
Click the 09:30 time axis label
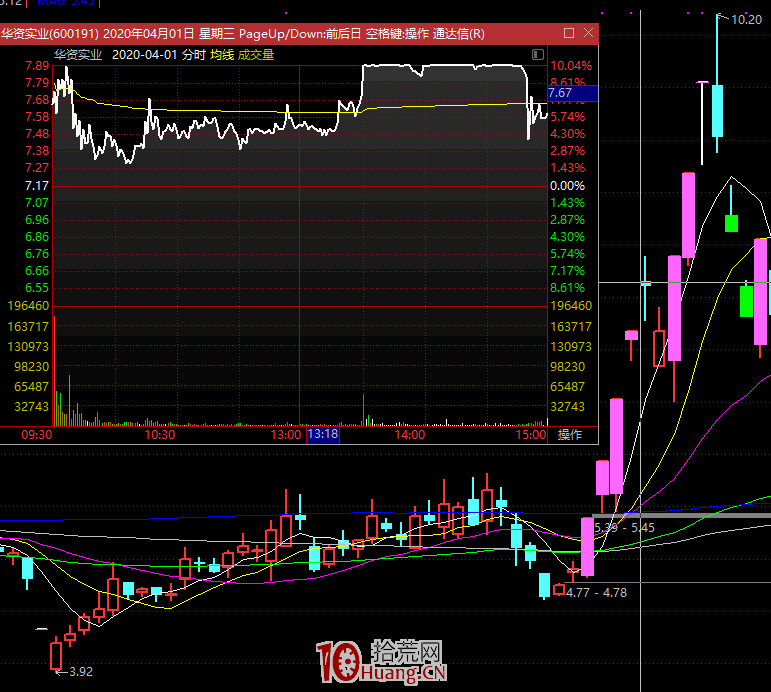(x=36, y=435)
